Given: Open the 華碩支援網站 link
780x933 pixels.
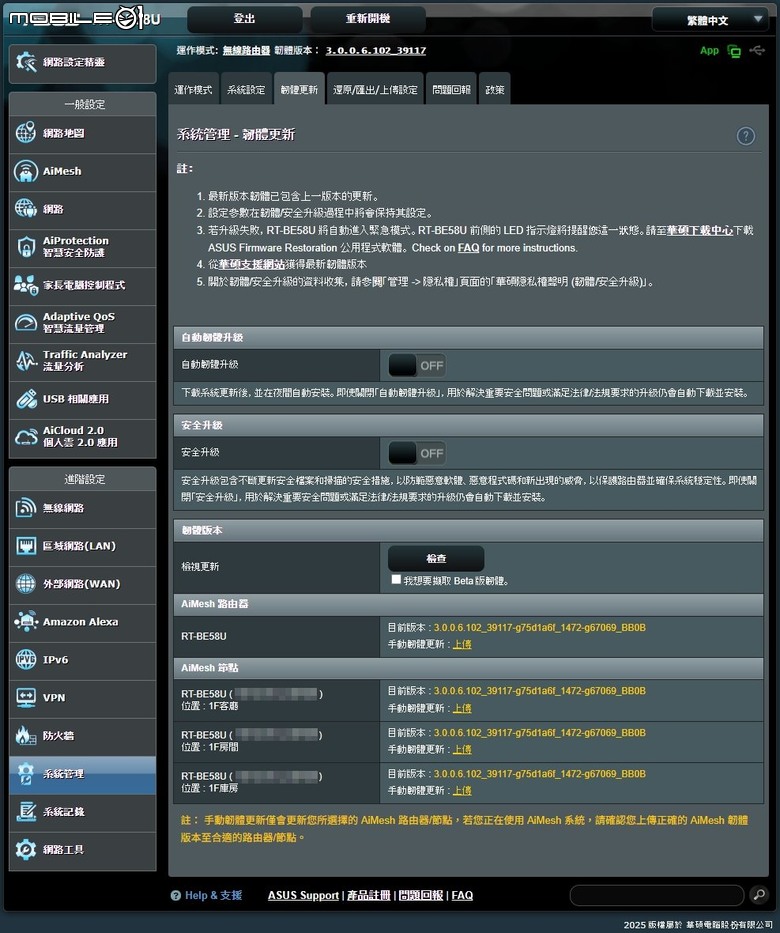Looking at the screenshot, I should point(252,264).
